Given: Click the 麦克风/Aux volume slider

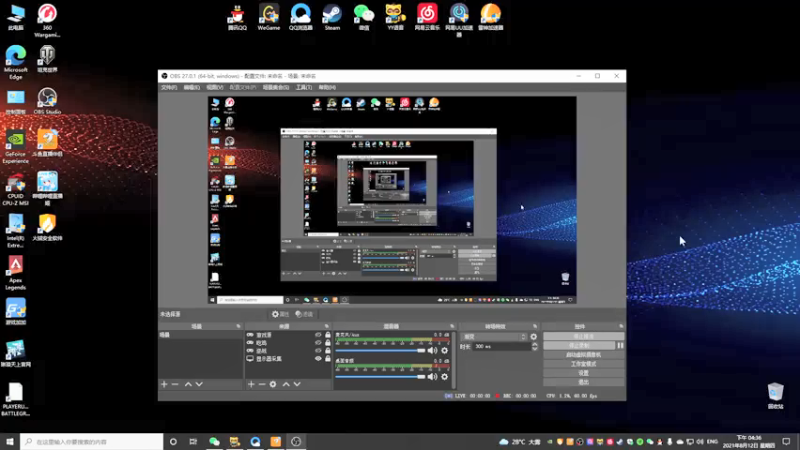Looking at the screenshot, I should [x=380, y=351].
